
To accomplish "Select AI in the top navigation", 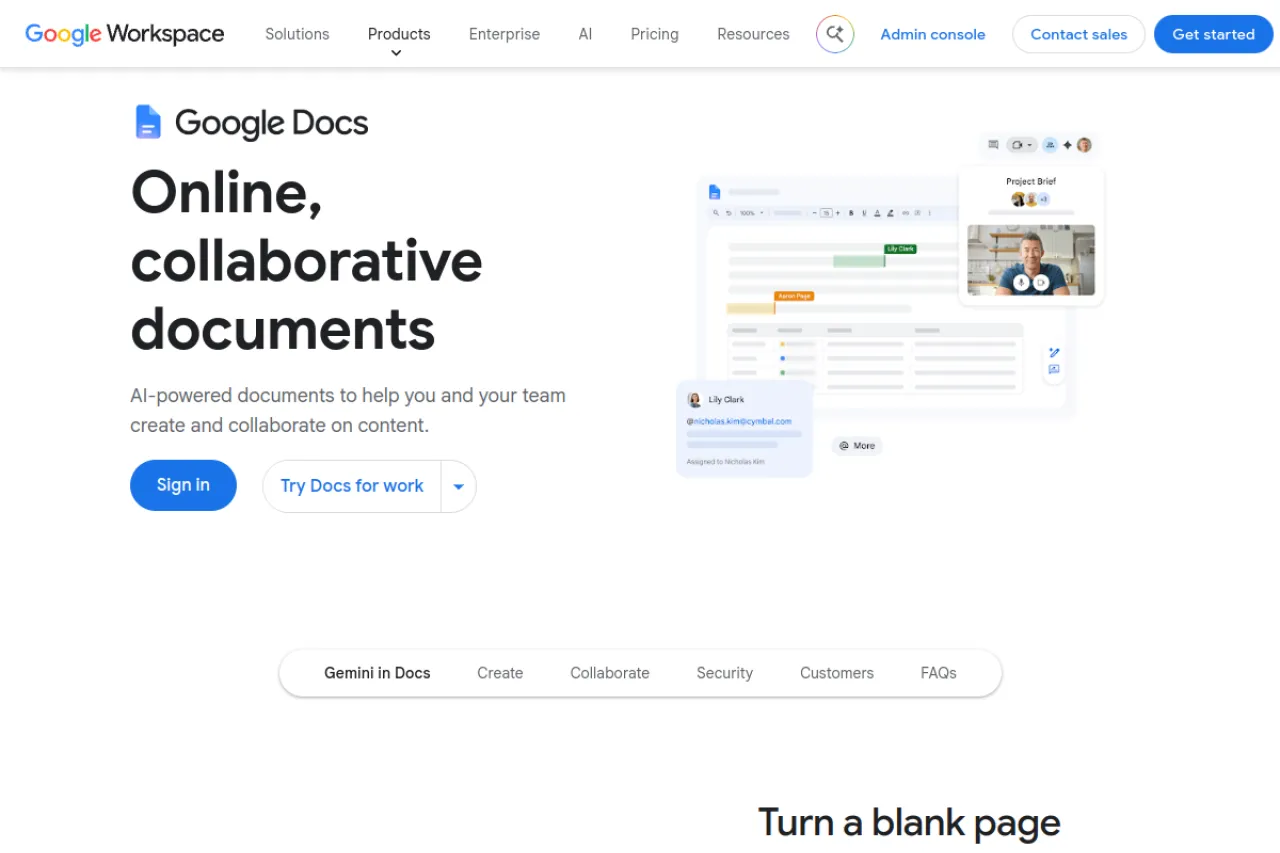I will click(x=585, y=34).
